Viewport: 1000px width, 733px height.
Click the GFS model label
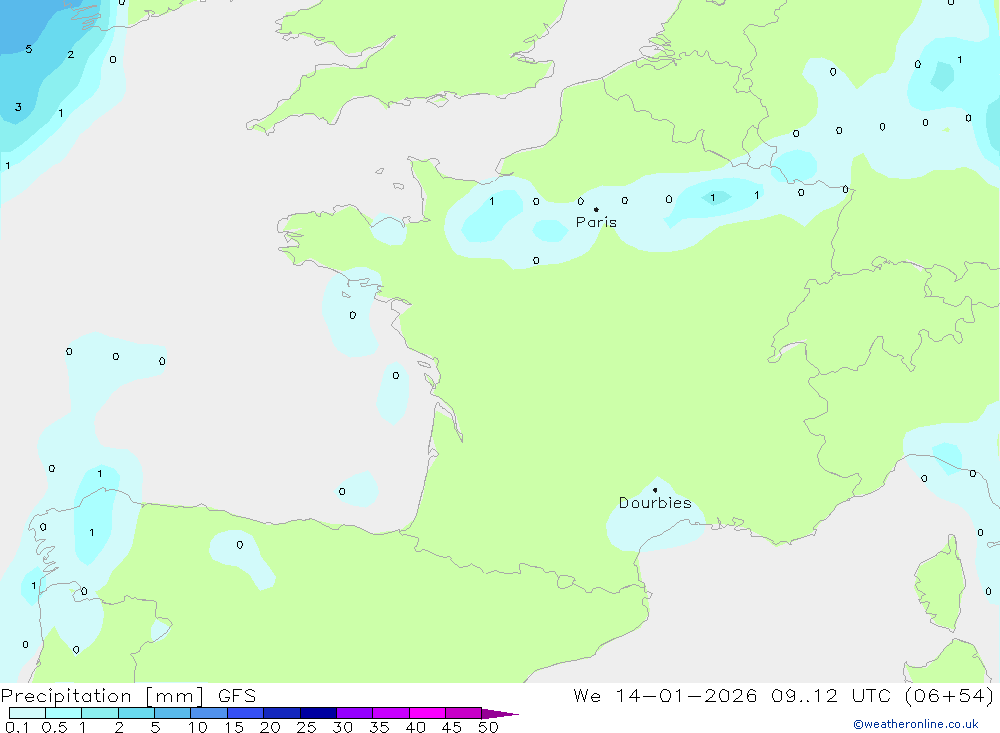click(237, 696)
